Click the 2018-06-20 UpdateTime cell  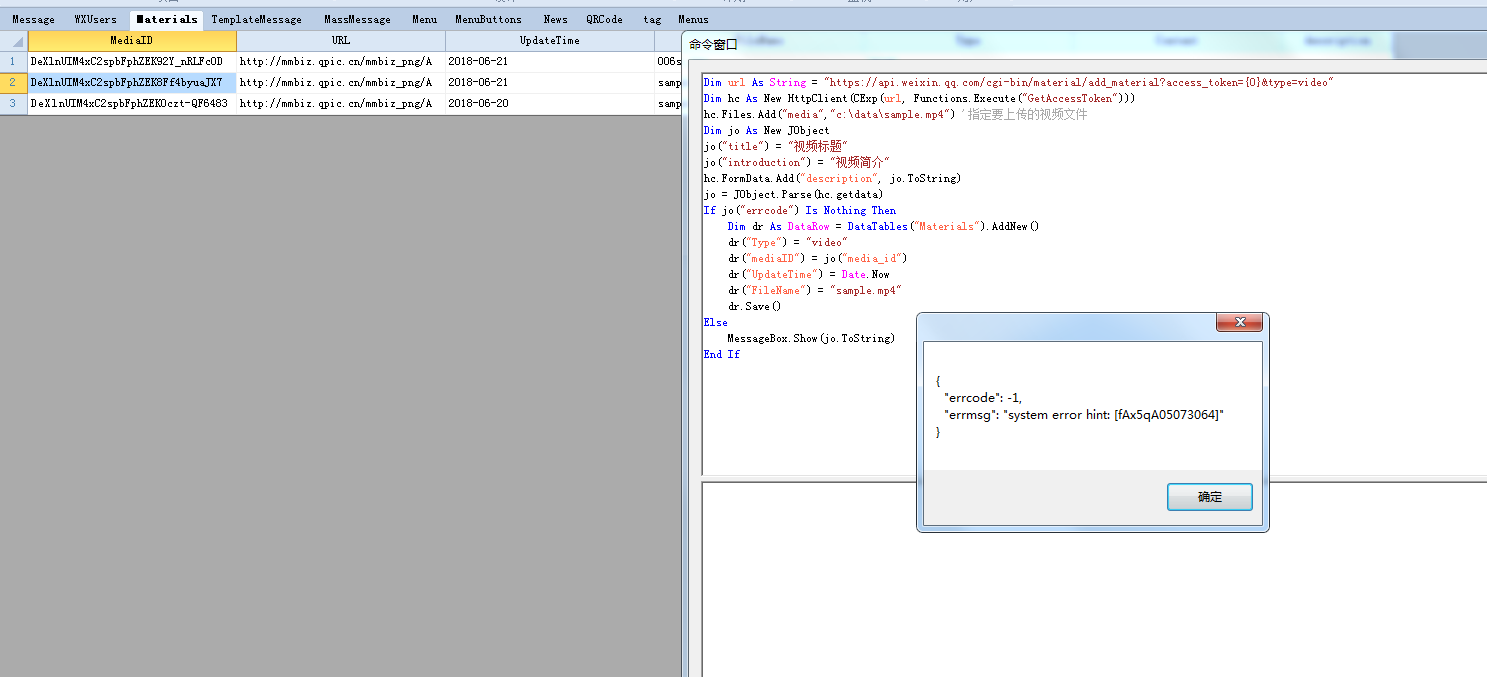pyautogui.click(x=550, y=104)
